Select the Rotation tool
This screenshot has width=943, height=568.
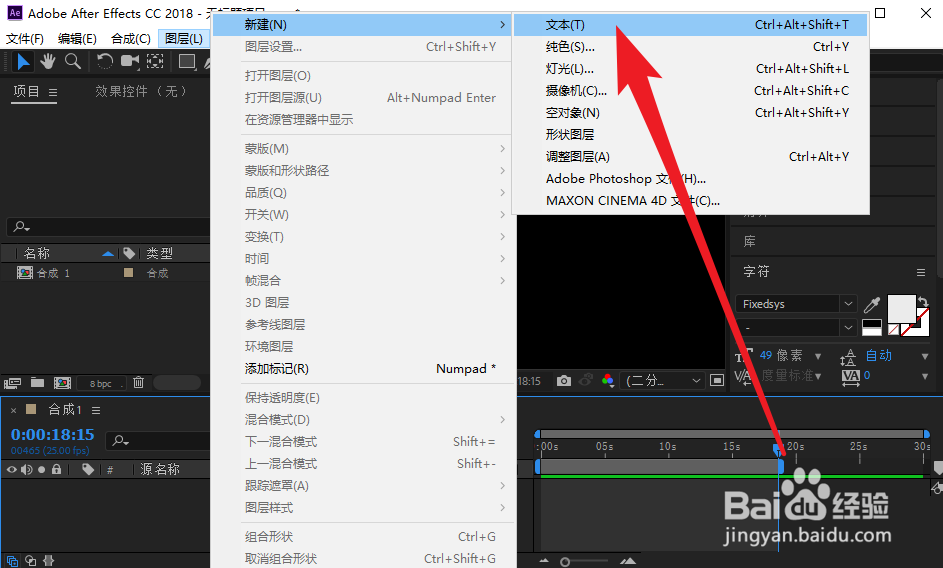(105, 61)
